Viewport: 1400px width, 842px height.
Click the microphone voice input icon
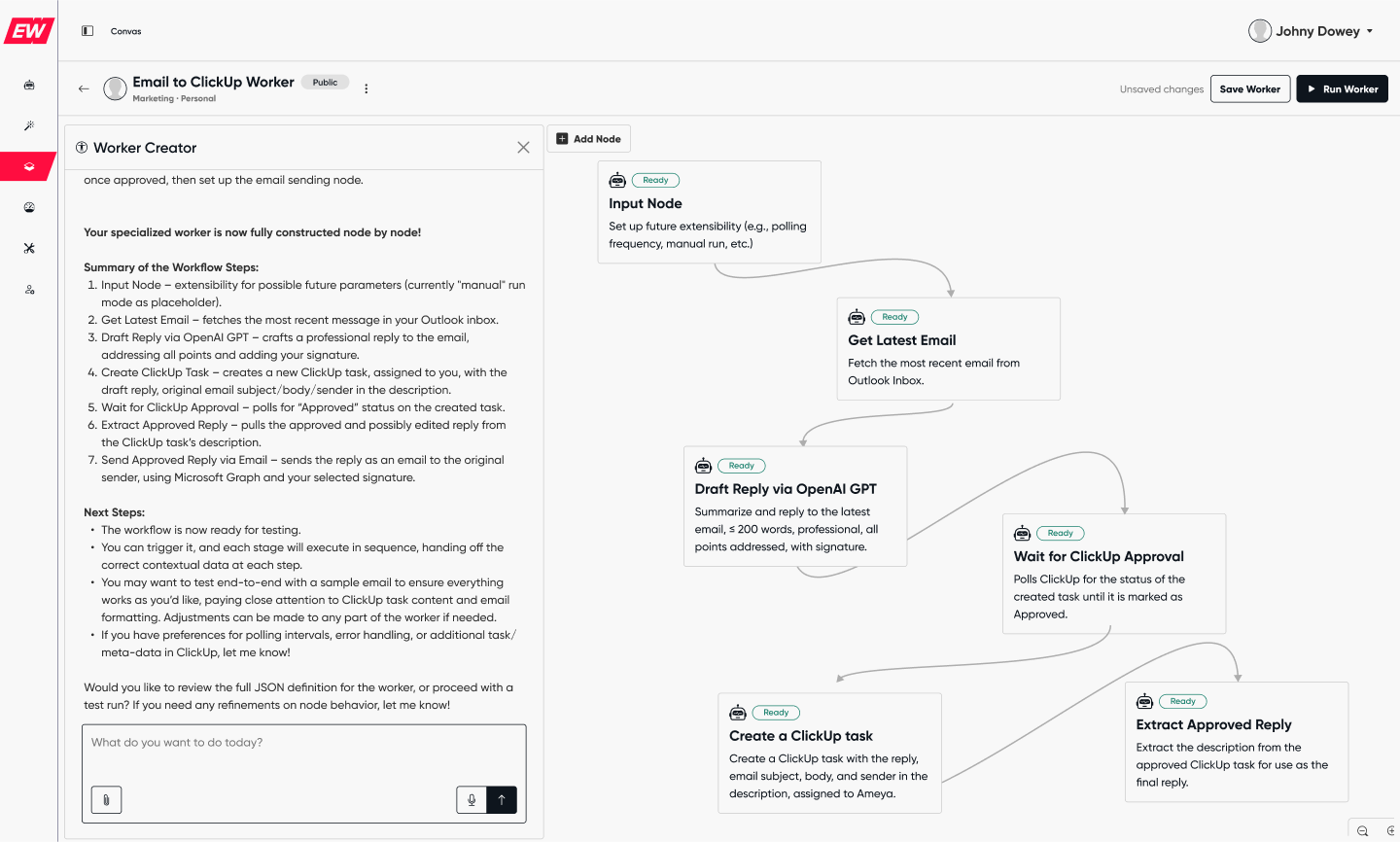click(472, 800)
